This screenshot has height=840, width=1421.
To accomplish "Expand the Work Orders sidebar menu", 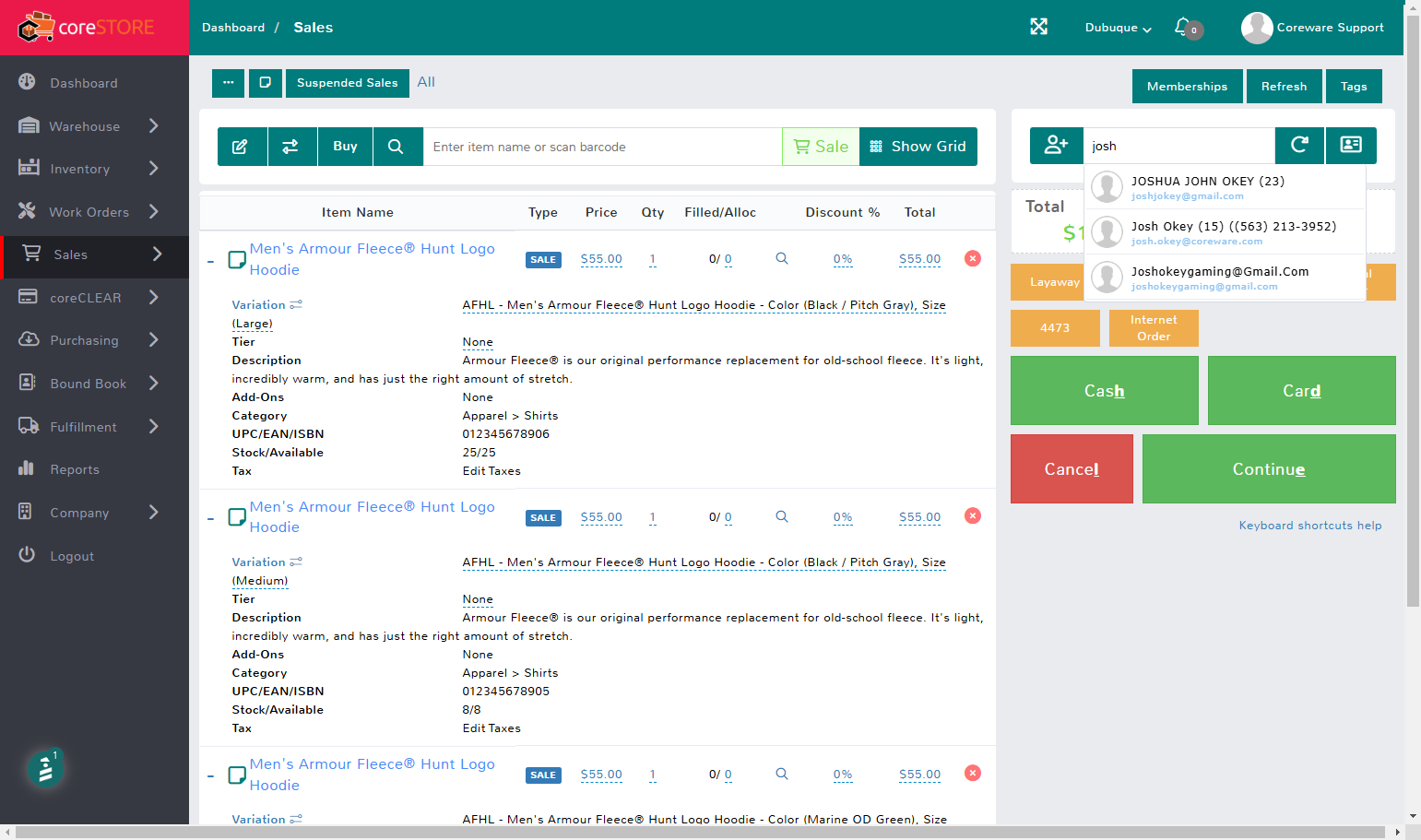I will [94, 212].
